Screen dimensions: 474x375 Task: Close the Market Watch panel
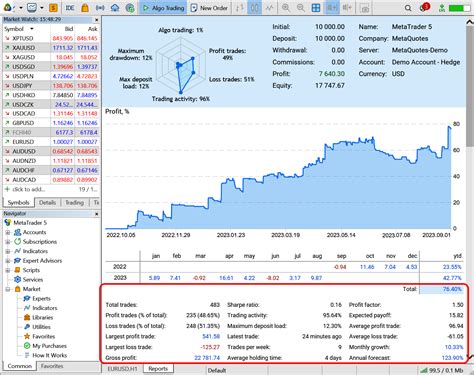[x=97, y=20]
